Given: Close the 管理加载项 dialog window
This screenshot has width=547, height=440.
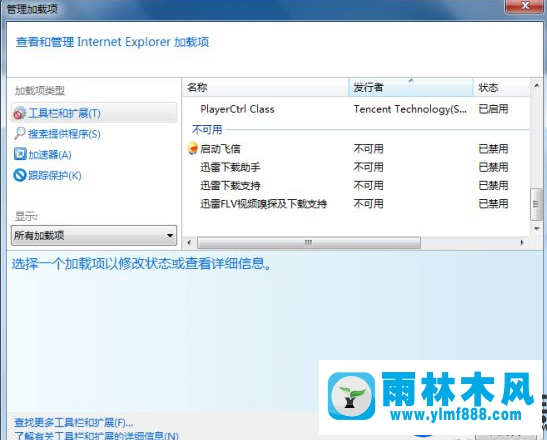Looking at the screenshot, I should coord(524,6).
